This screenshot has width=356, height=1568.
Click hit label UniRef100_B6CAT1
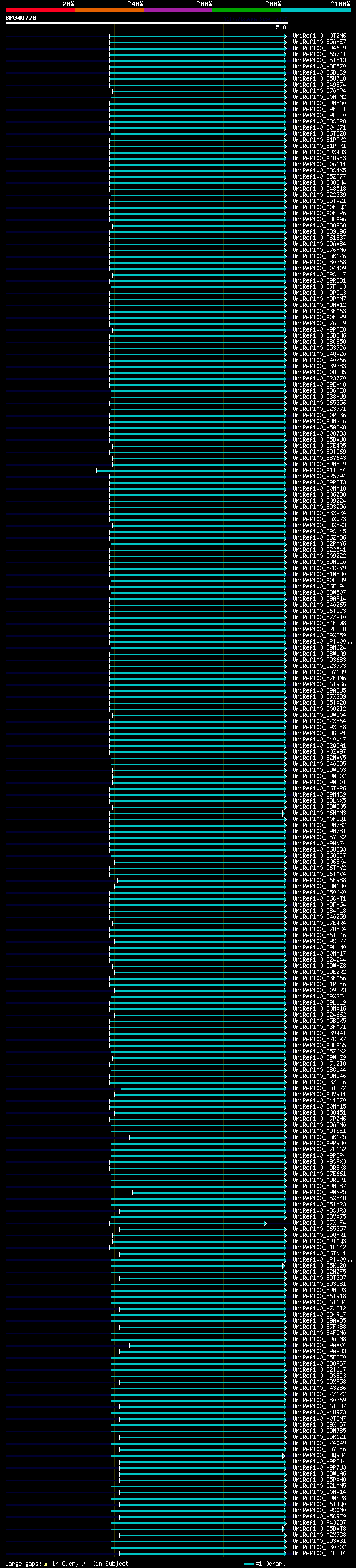319,898
